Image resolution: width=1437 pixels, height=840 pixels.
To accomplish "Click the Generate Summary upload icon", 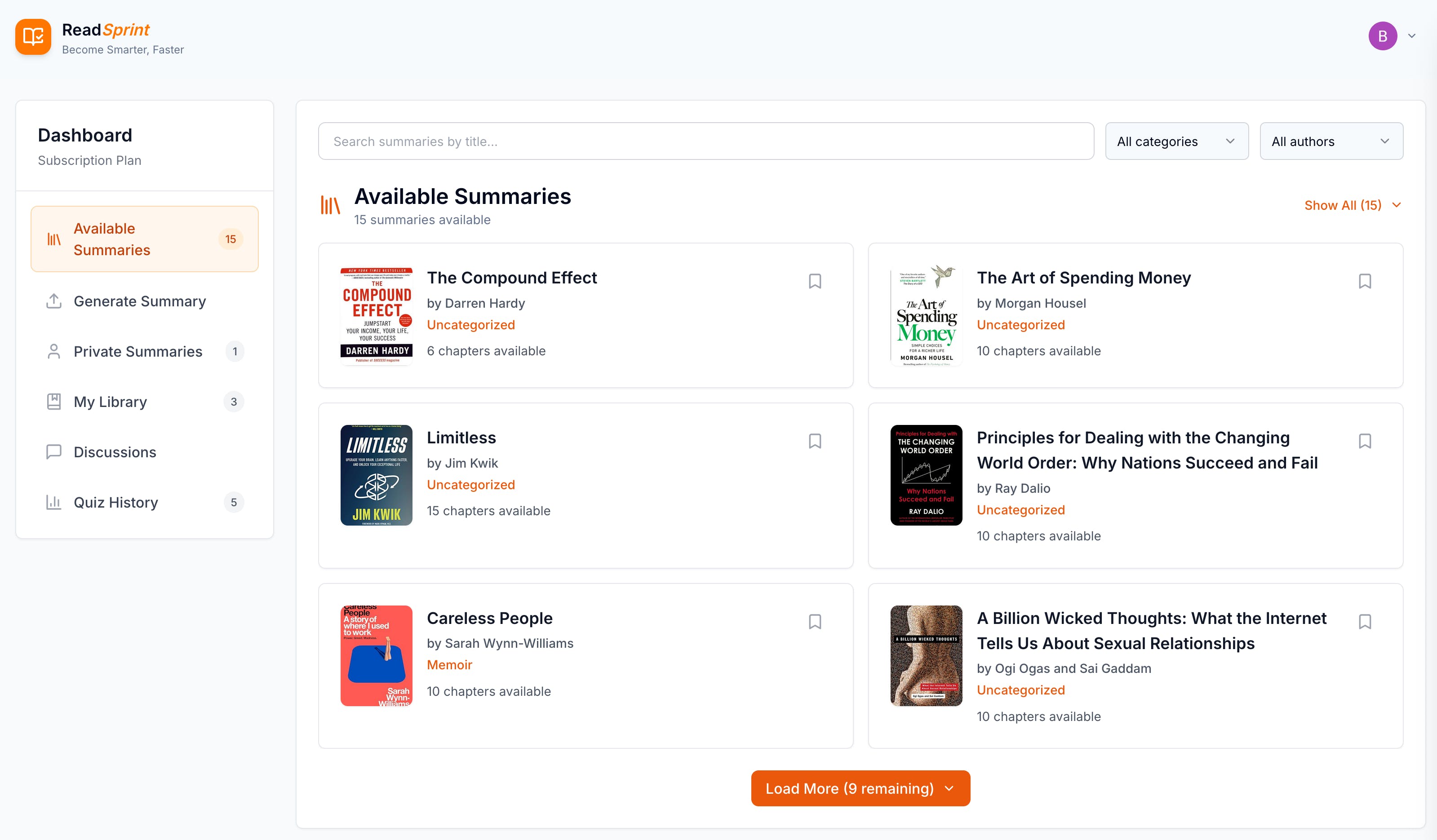I will coord(53,301).
